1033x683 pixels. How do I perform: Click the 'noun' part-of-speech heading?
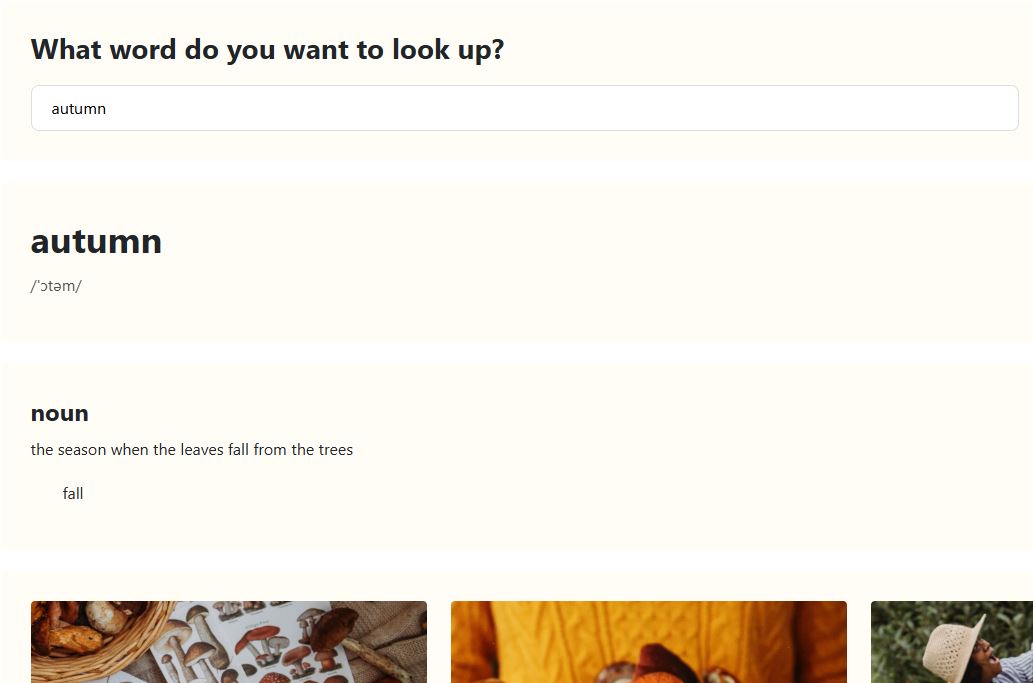click(59, 413)
